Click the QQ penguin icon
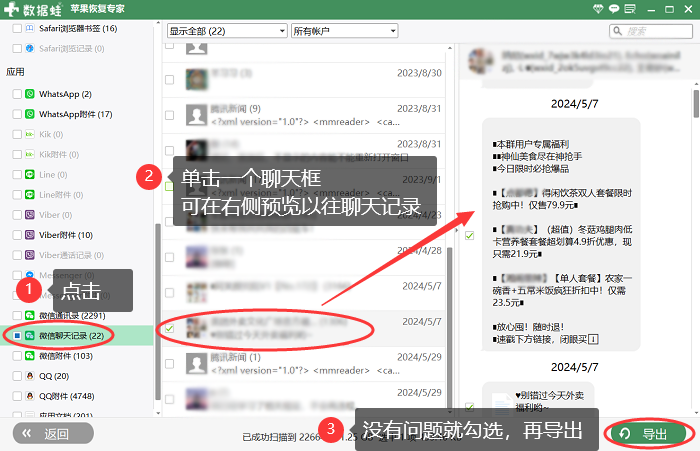Screen dimensions: 700x451 (x=29, y=376)
